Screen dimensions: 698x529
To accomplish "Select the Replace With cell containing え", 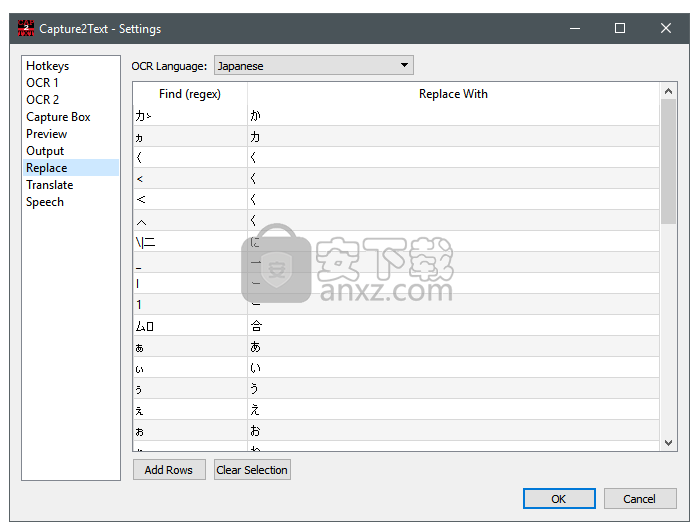I will pyautogui.click(x=453, y=410).
